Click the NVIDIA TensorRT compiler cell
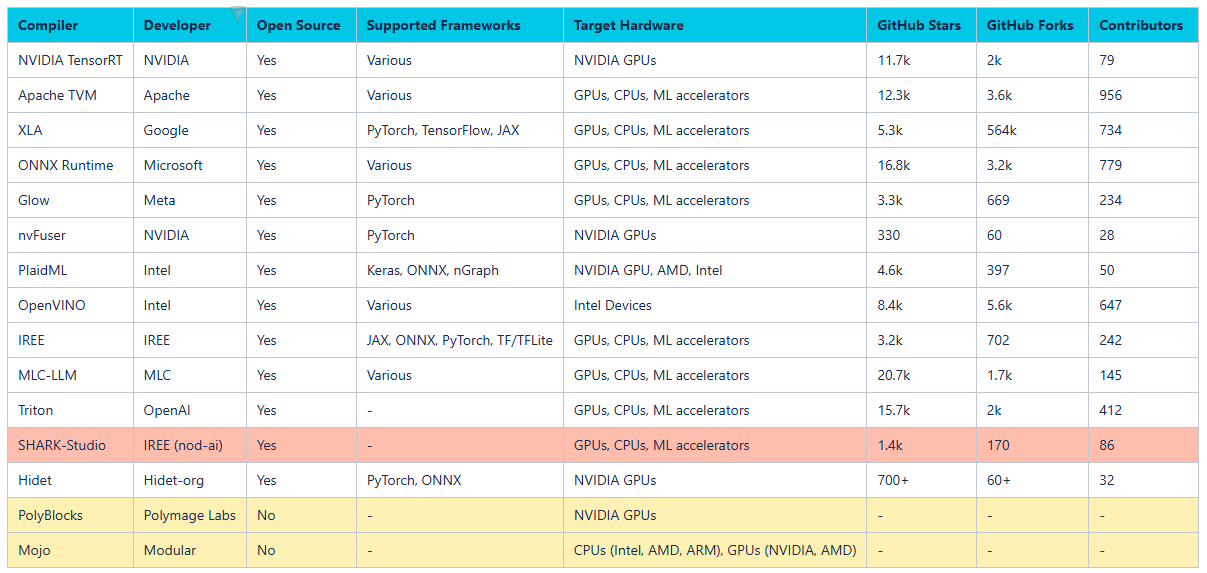This screenshot has width=1207, height=573. [70, 60]
